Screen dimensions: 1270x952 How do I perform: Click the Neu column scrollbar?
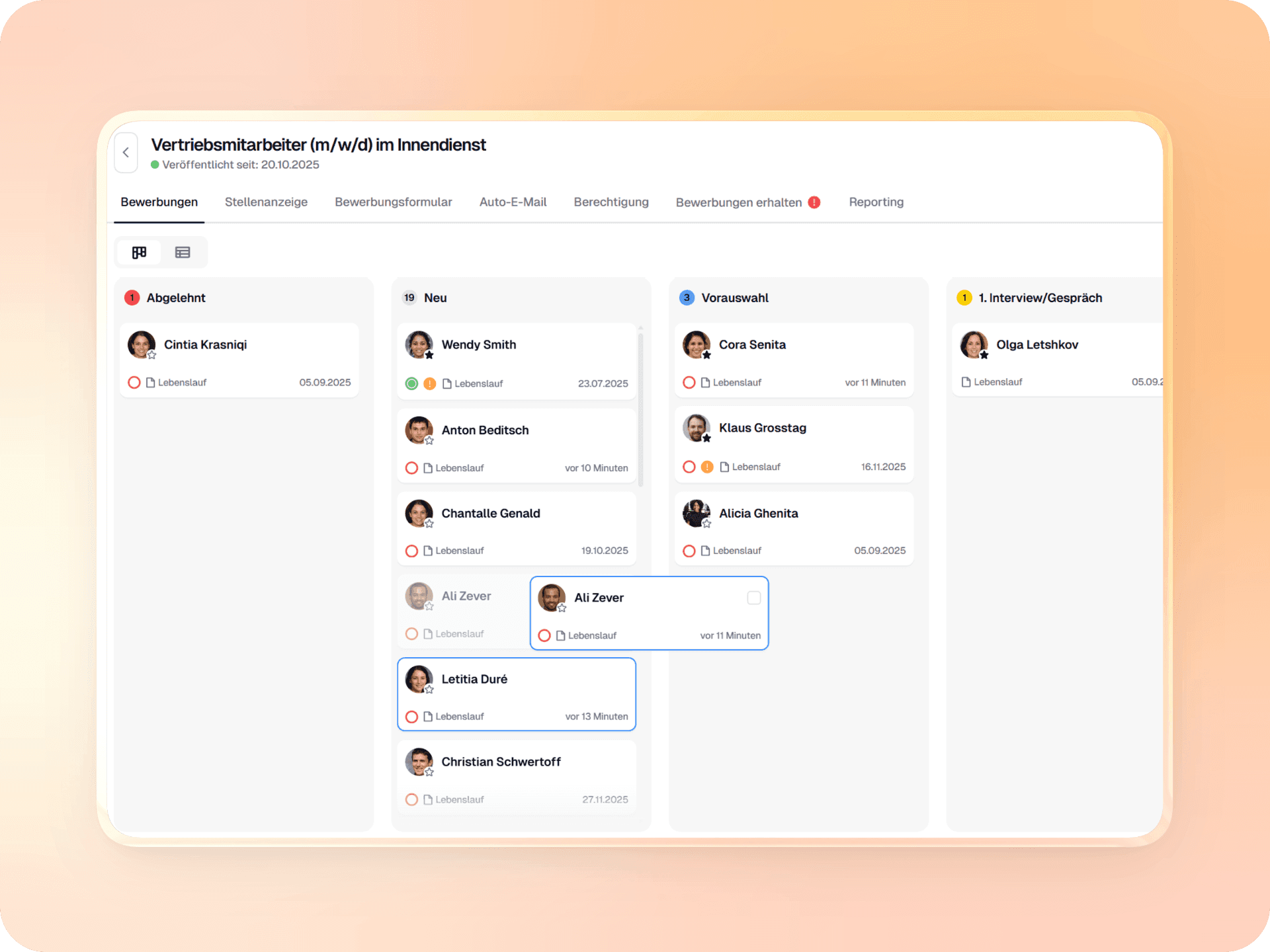(x=640, y=410)
